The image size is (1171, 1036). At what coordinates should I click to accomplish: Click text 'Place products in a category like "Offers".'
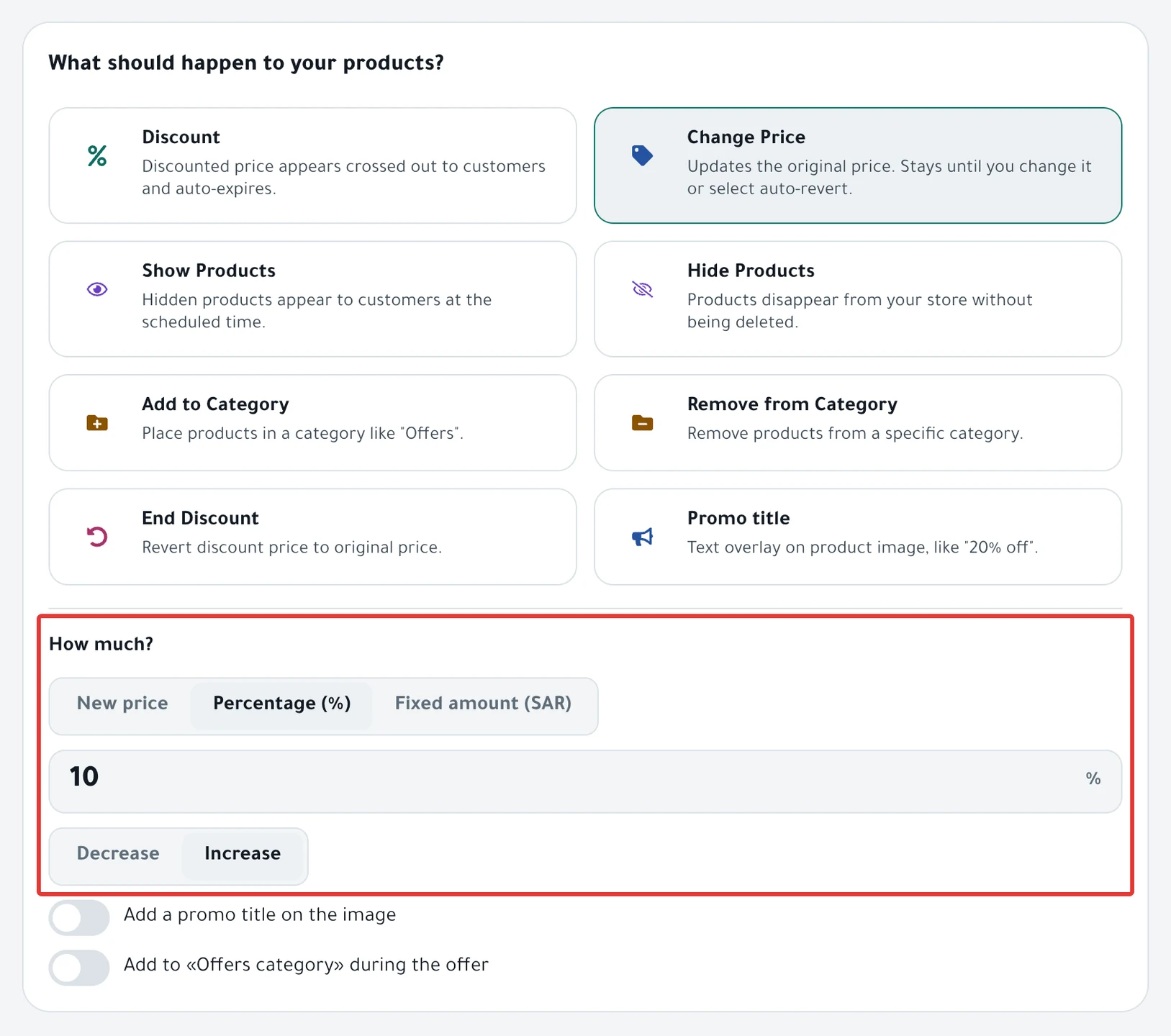click(x=302, y=433)
